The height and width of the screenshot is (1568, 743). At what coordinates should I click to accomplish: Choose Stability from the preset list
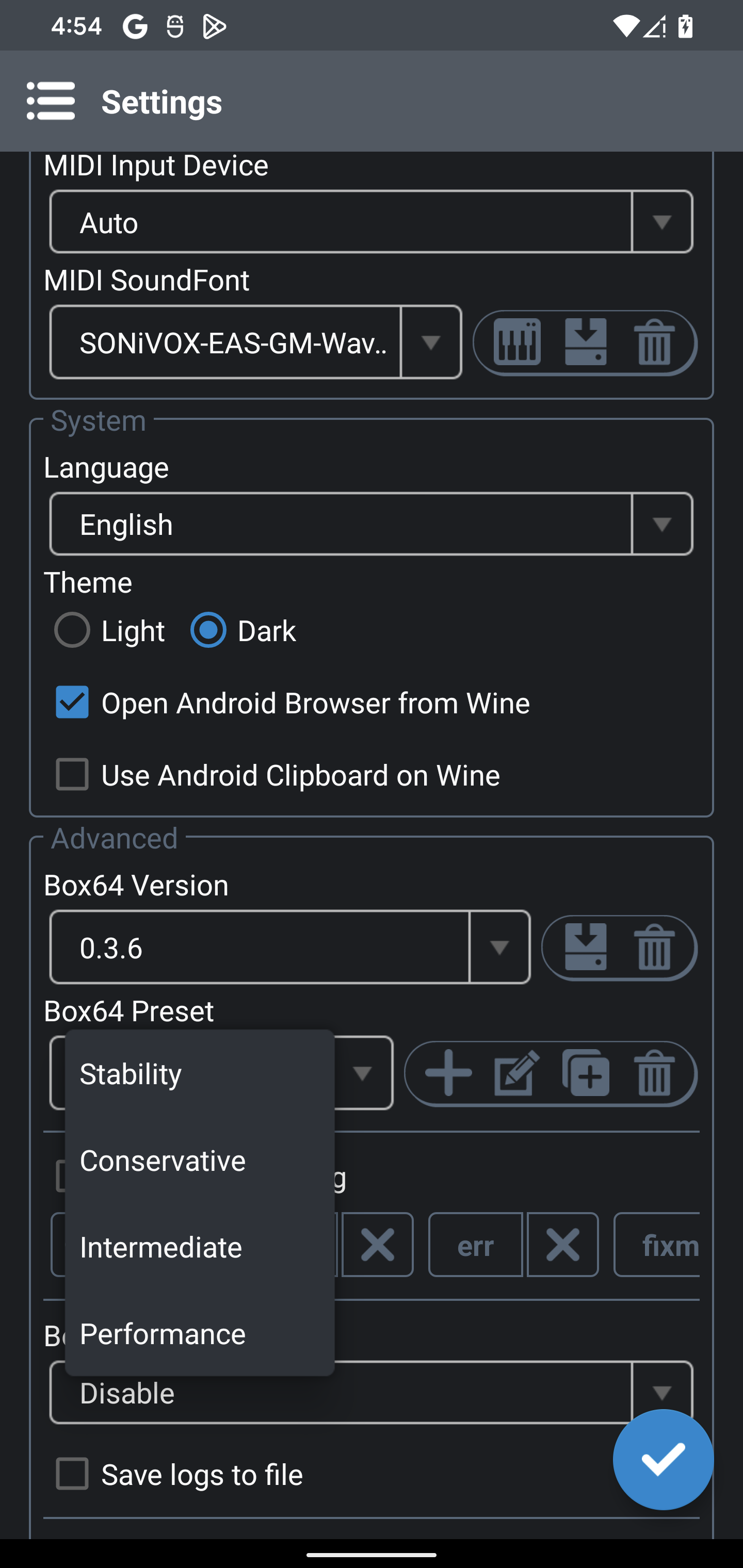click(199, 1074)
